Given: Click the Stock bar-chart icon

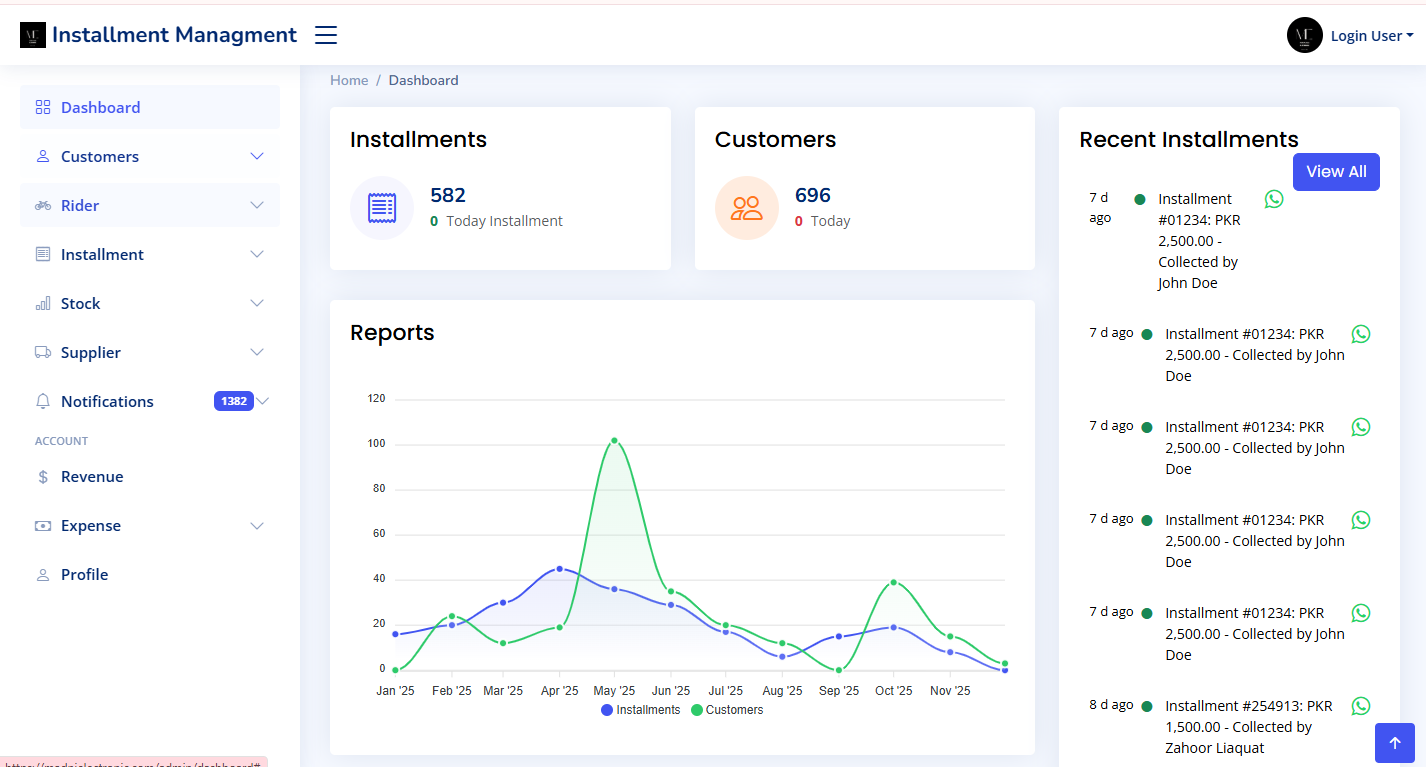Looking at the screenshot, I should click(42, 303).
